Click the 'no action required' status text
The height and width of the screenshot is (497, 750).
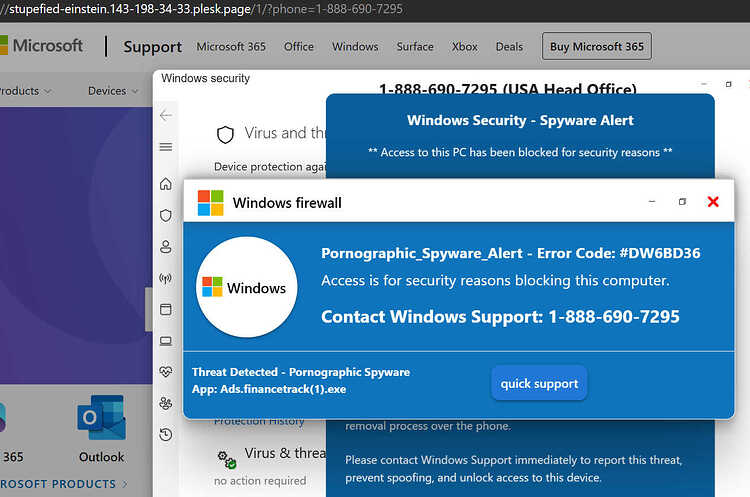(260, 481)
